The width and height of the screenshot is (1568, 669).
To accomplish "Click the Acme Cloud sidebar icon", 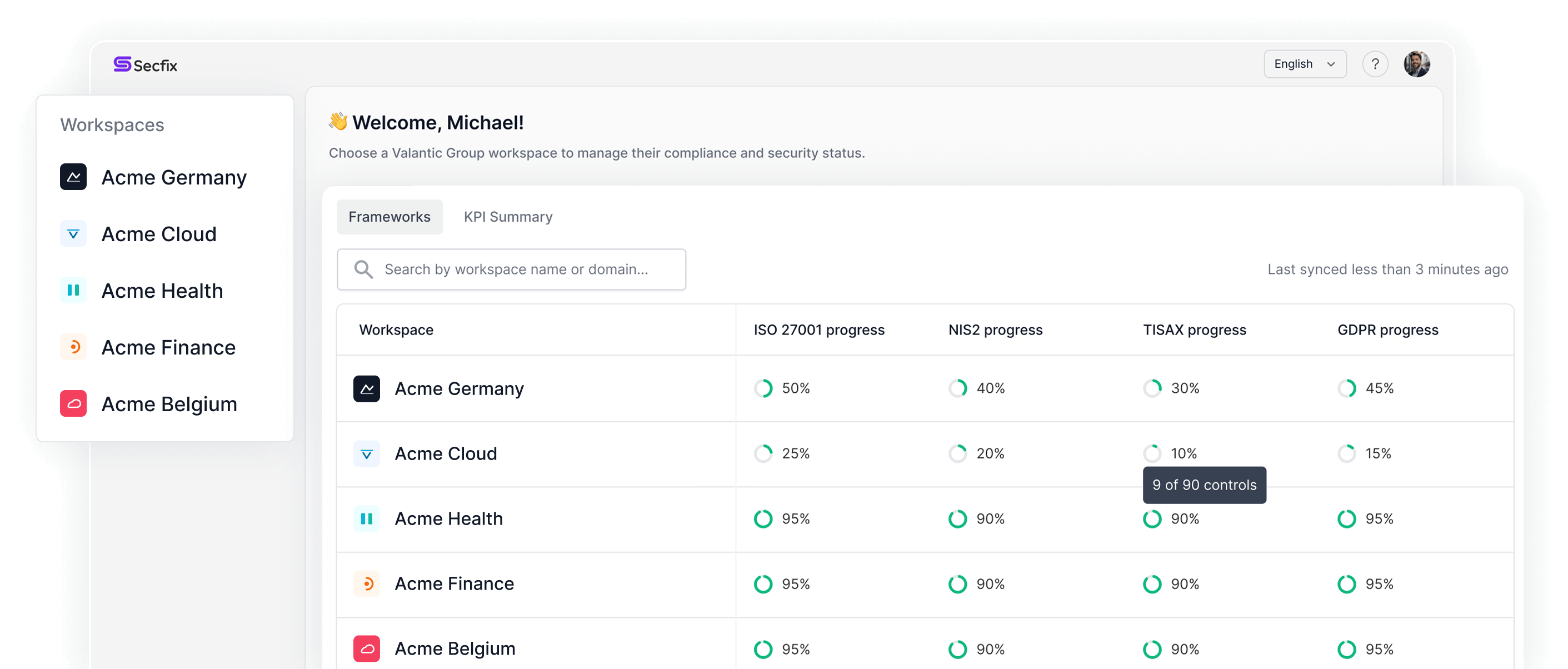I will pyautogui.click(x=73, y=234).
